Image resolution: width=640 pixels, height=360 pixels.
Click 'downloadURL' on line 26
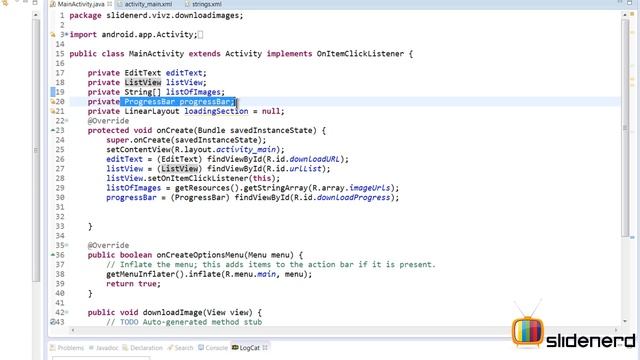coord(314,159)
